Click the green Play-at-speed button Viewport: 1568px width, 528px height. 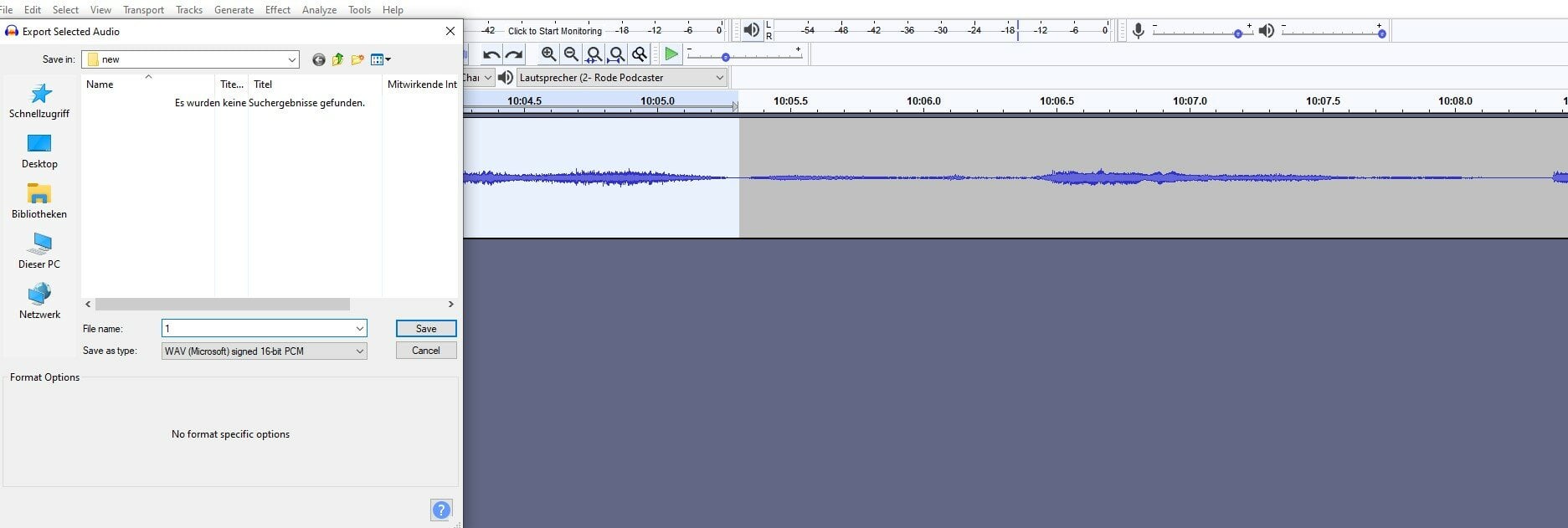[671, 54]
